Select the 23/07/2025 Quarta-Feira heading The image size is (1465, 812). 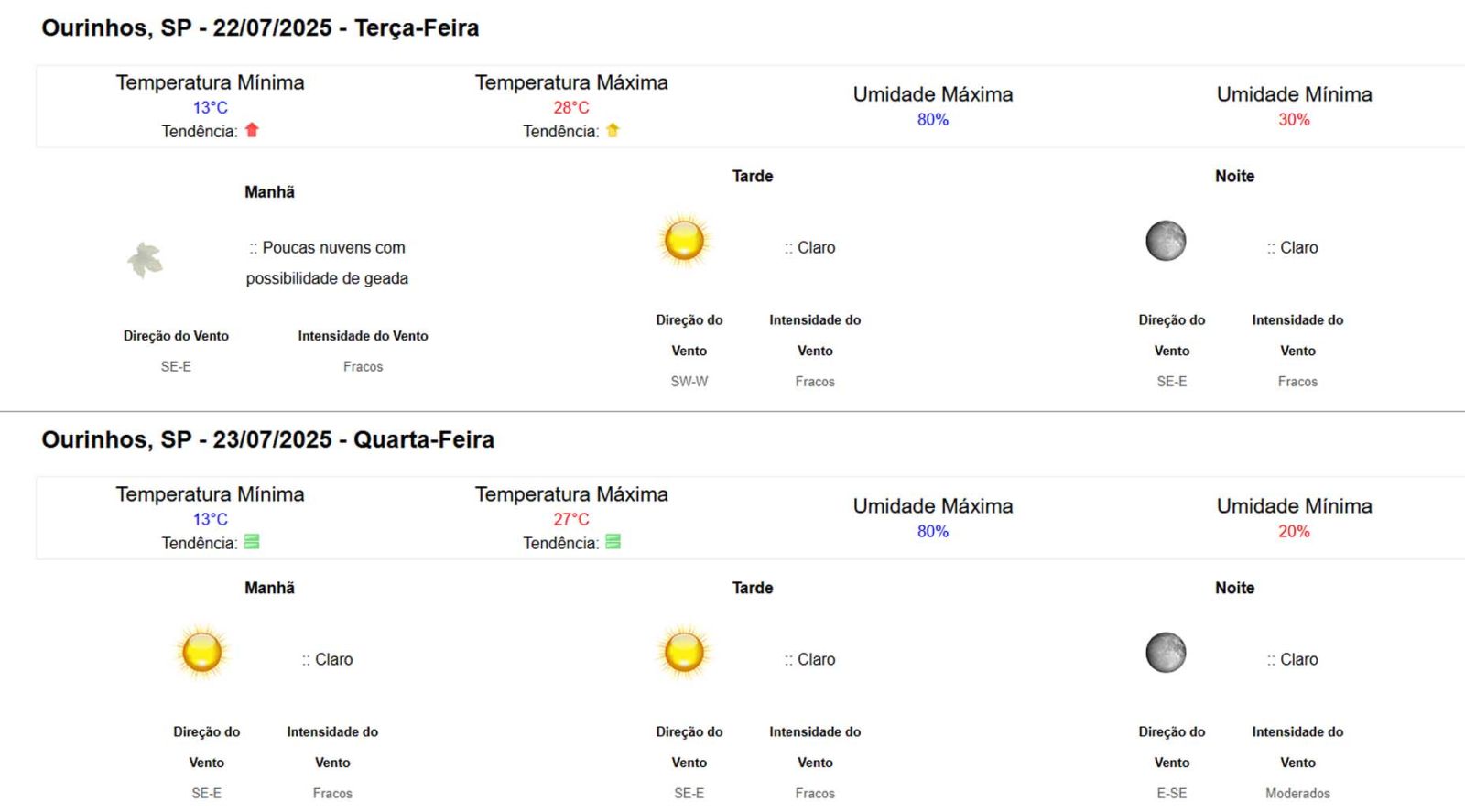(x=267, y=440)
